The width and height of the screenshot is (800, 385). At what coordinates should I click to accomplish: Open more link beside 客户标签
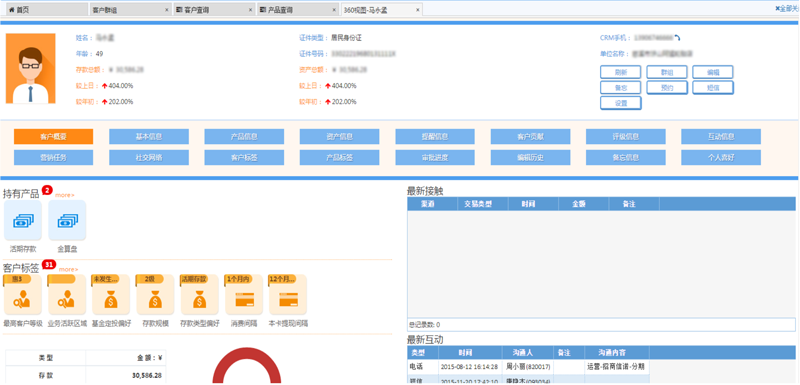[68, 269]
